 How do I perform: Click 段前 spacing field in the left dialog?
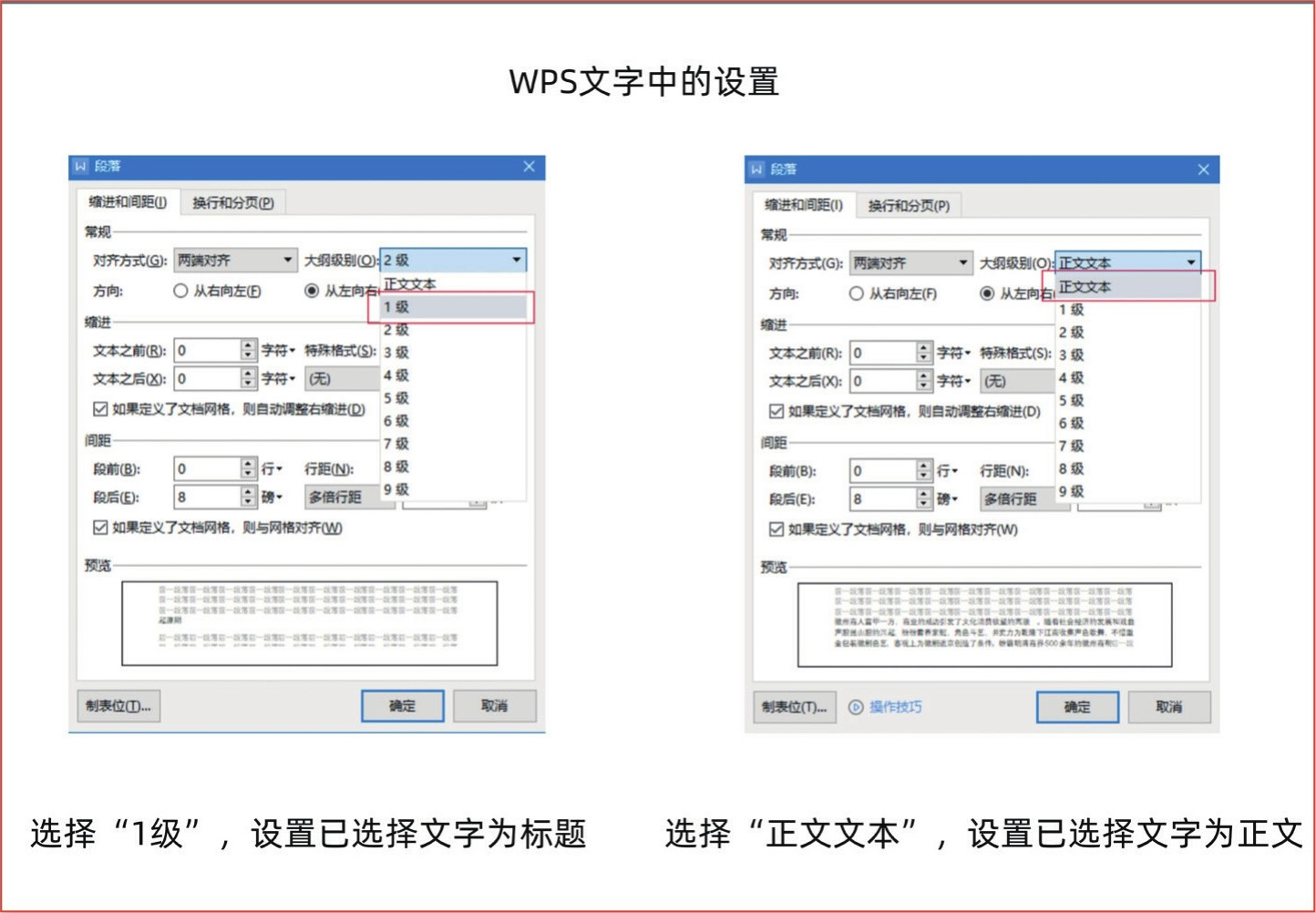(207, 468)
